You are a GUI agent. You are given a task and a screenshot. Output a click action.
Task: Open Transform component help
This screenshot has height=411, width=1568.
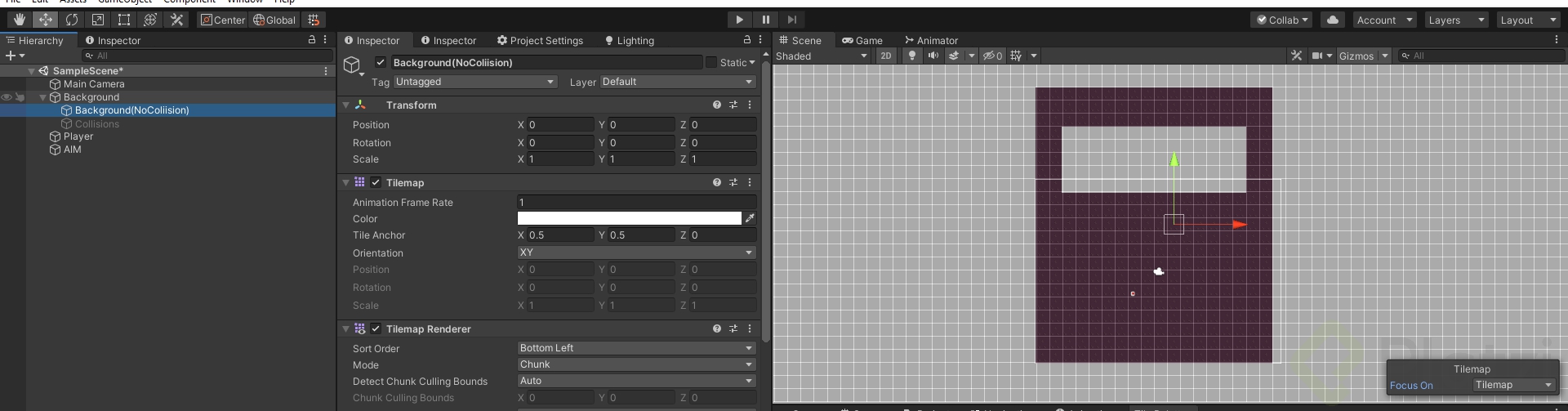pos(716,105)
